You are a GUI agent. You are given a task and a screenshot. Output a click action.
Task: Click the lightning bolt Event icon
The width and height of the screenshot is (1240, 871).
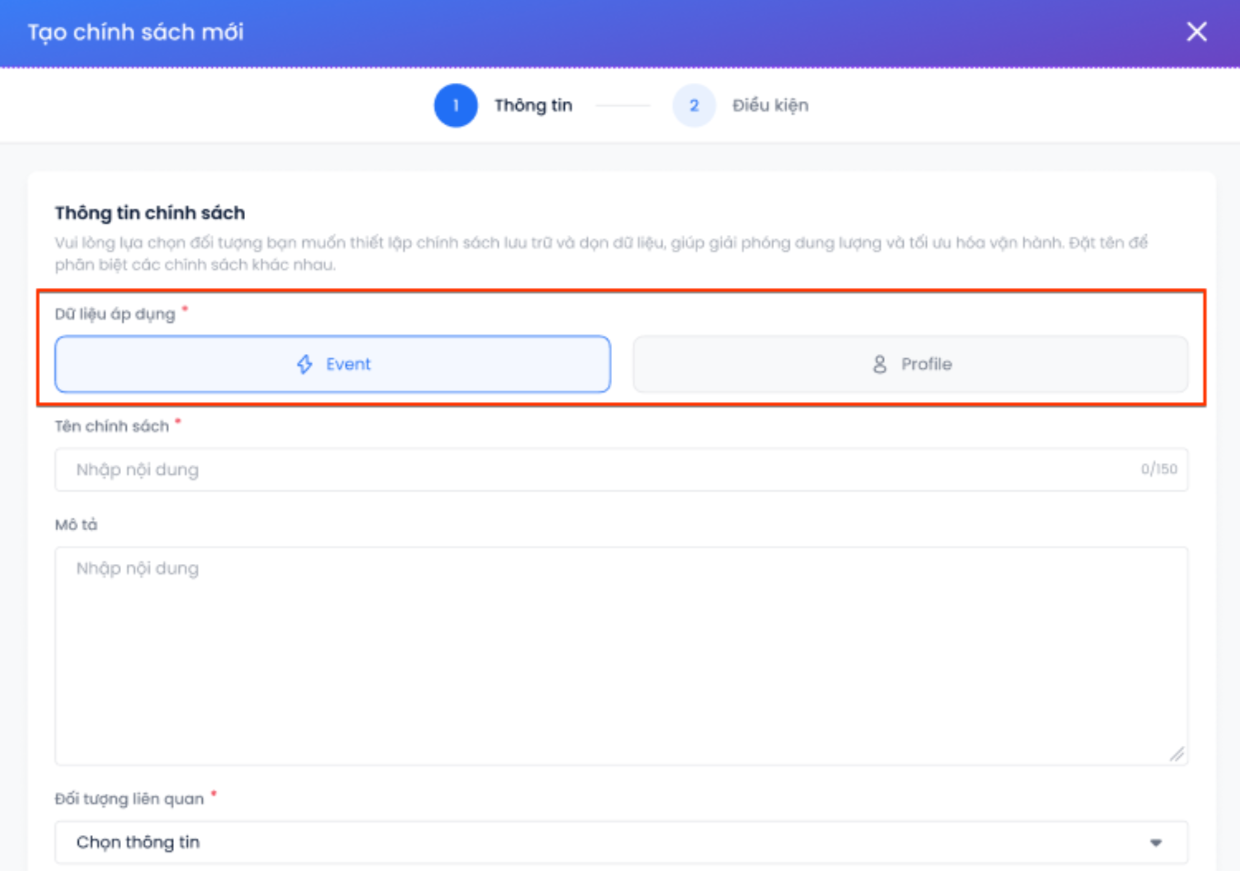(x=305, y=364)
